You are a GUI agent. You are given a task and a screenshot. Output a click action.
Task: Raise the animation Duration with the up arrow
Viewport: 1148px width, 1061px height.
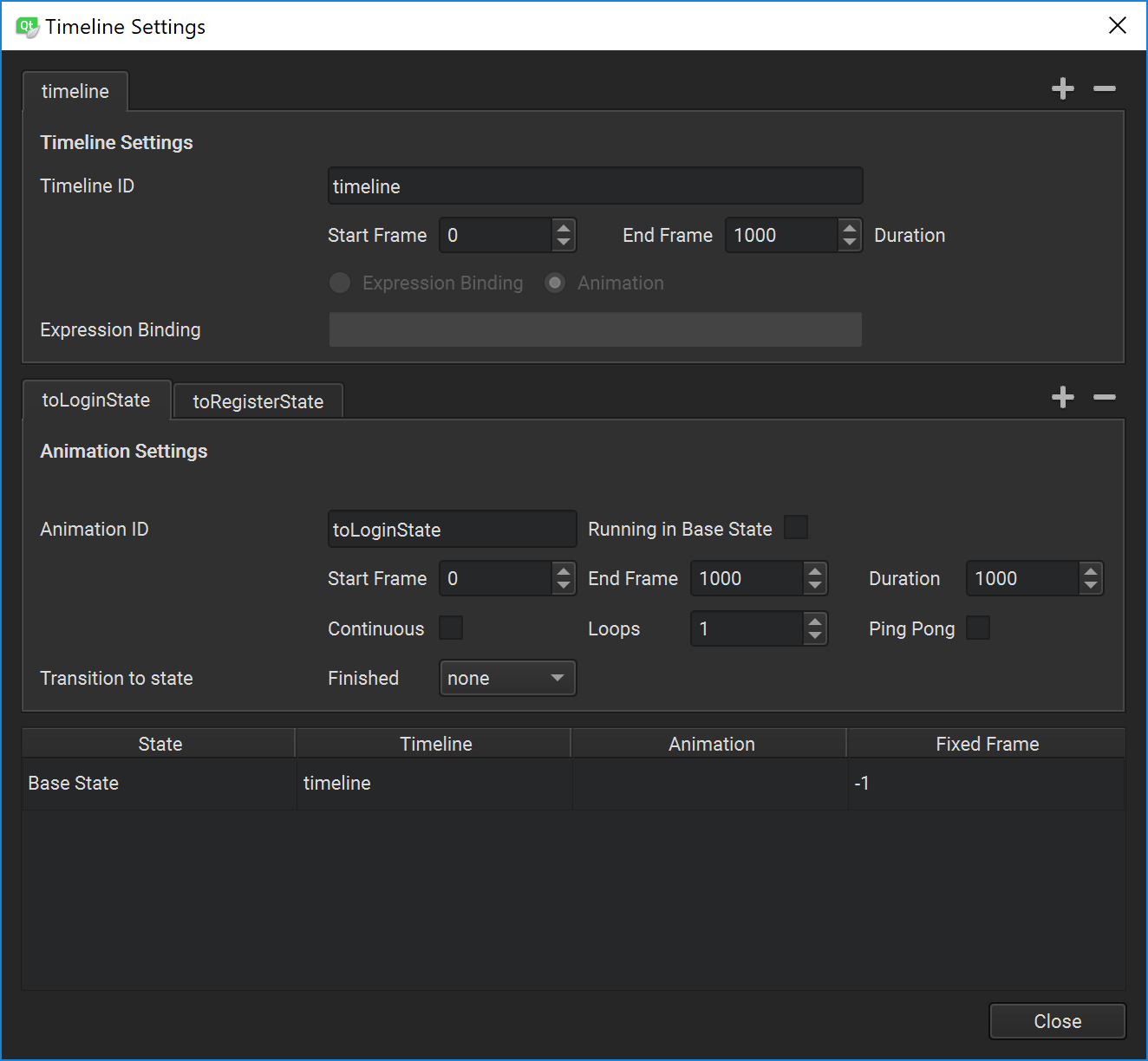click(1090, 572)
